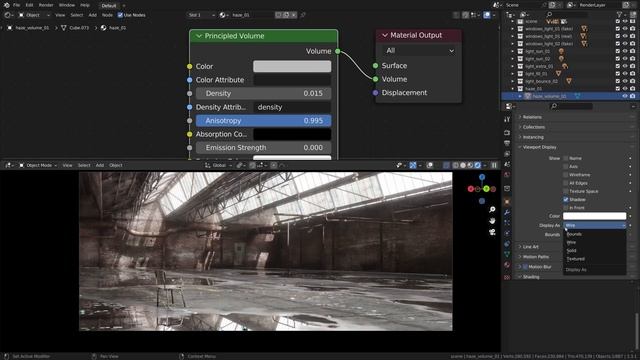This screenshot has width=640, height=360.
Task: Open the Texture properties tab icon
Action: click(507, 277)
